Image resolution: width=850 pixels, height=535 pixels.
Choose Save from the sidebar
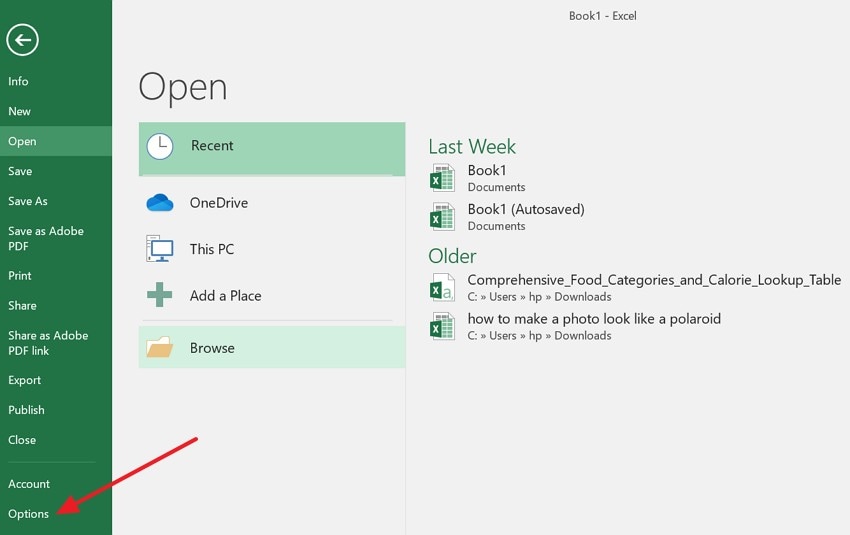pyautogui.click(x=56, y=171)
